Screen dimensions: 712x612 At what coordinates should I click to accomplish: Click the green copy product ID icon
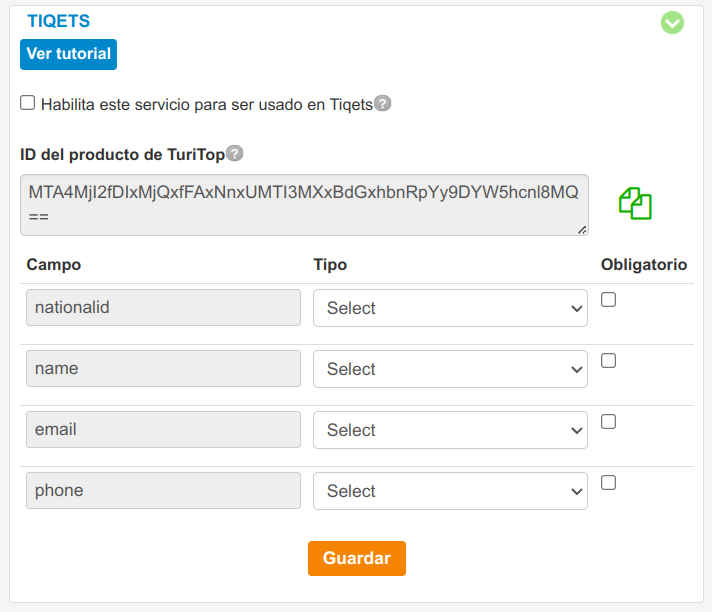[635, 203]
